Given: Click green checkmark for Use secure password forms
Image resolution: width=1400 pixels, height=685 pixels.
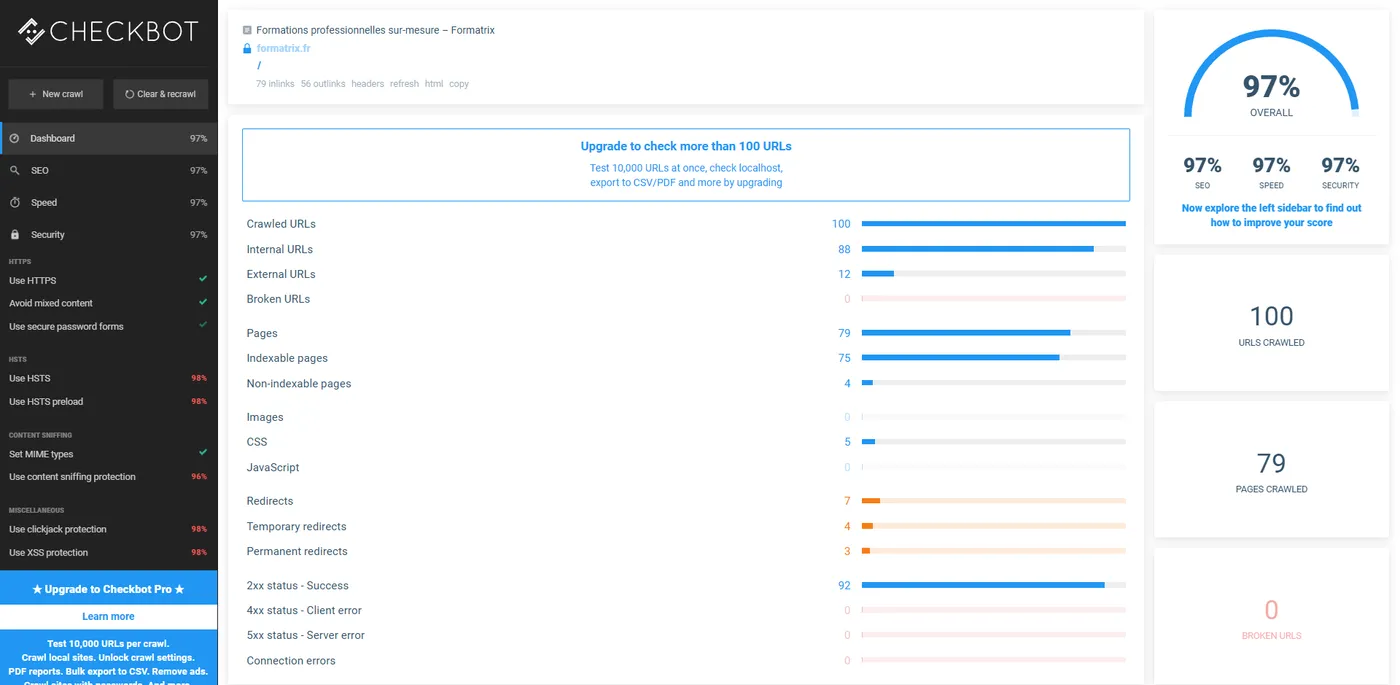Looking at the screenshot, I should [203, 326].
